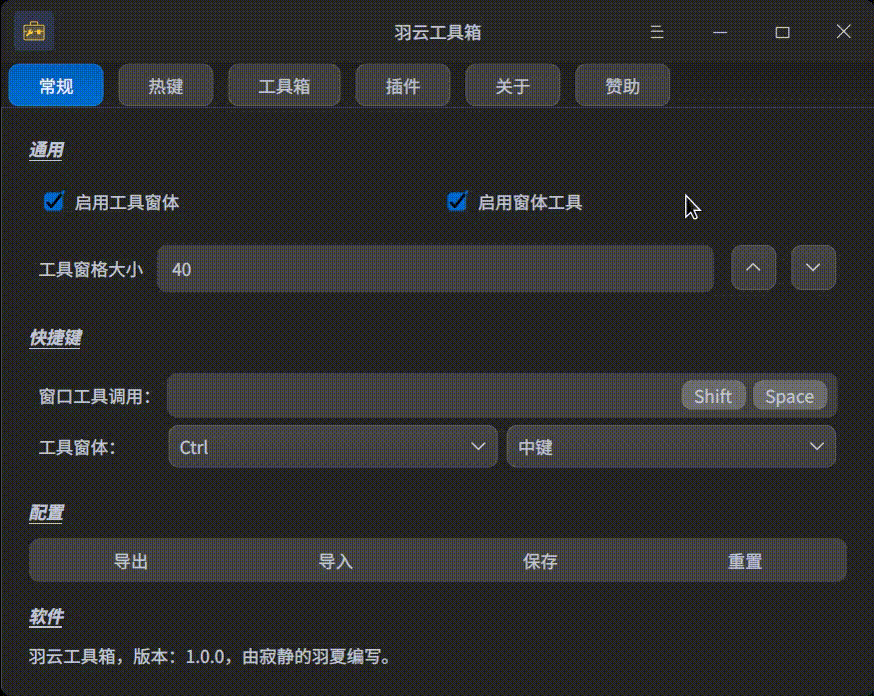Open the 关于 tab

point(512,86)
